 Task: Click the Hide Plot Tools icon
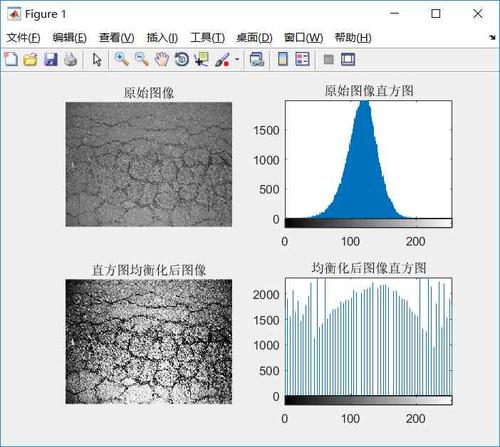pyautogui.click(x=329, y=60)
